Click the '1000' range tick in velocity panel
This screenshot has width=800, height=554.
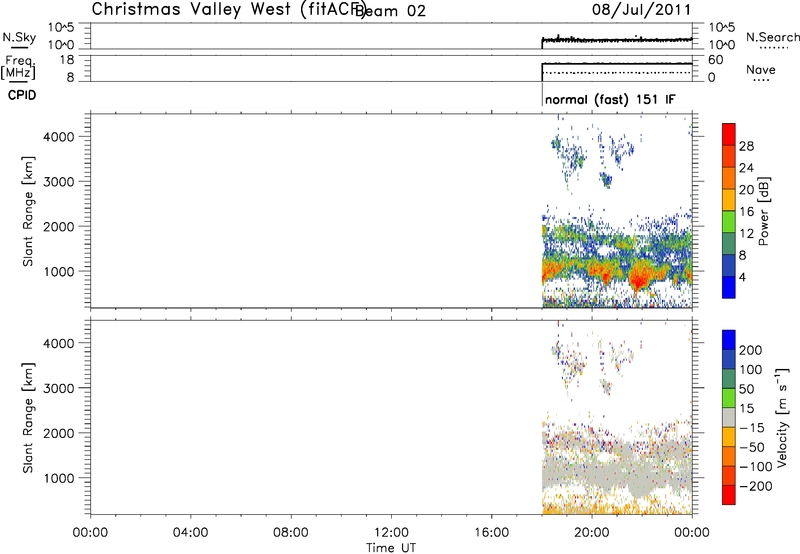[x=59, y=478]
